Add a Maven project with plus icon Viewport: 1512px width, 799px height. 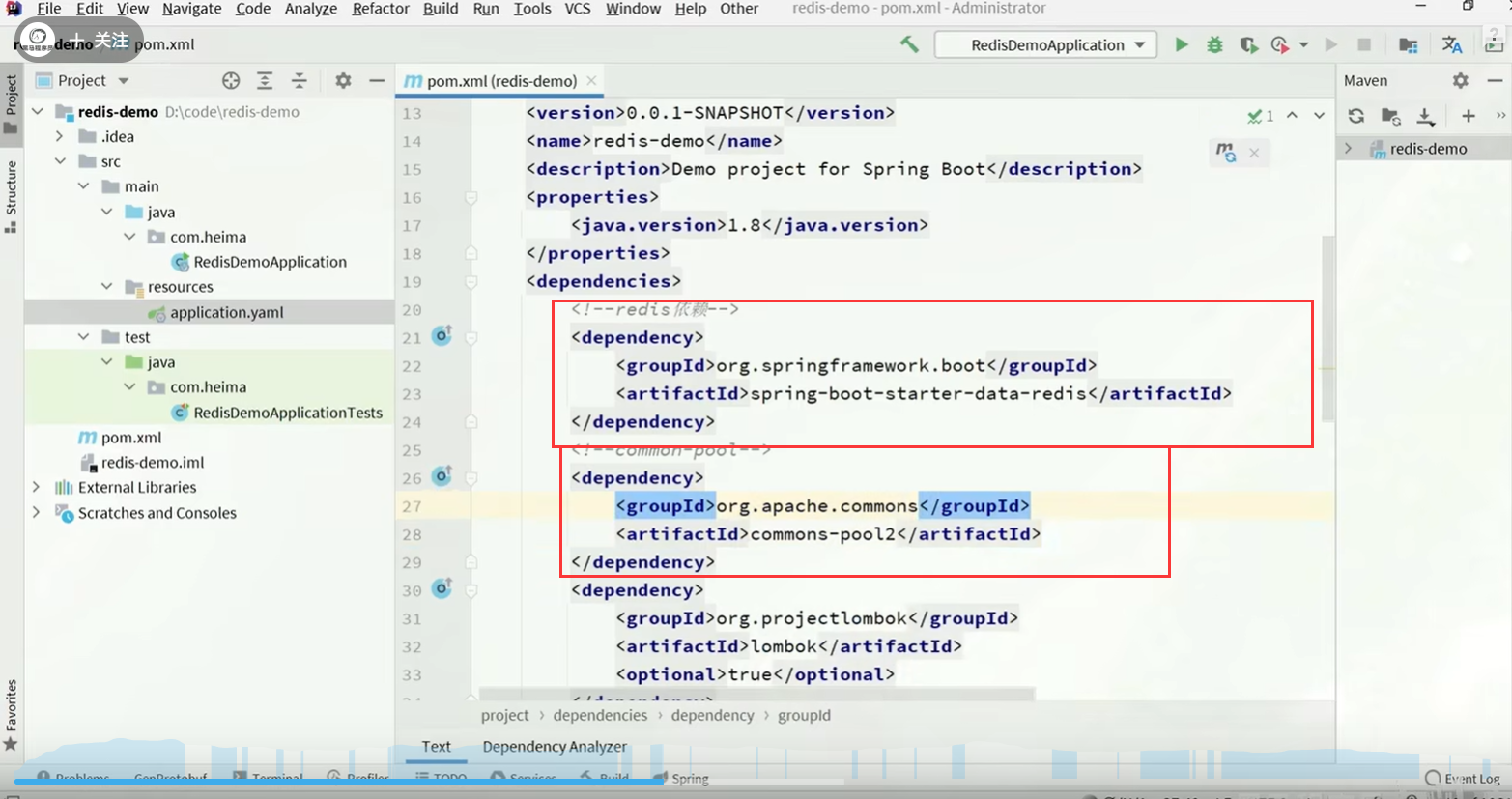[1469, 116]
